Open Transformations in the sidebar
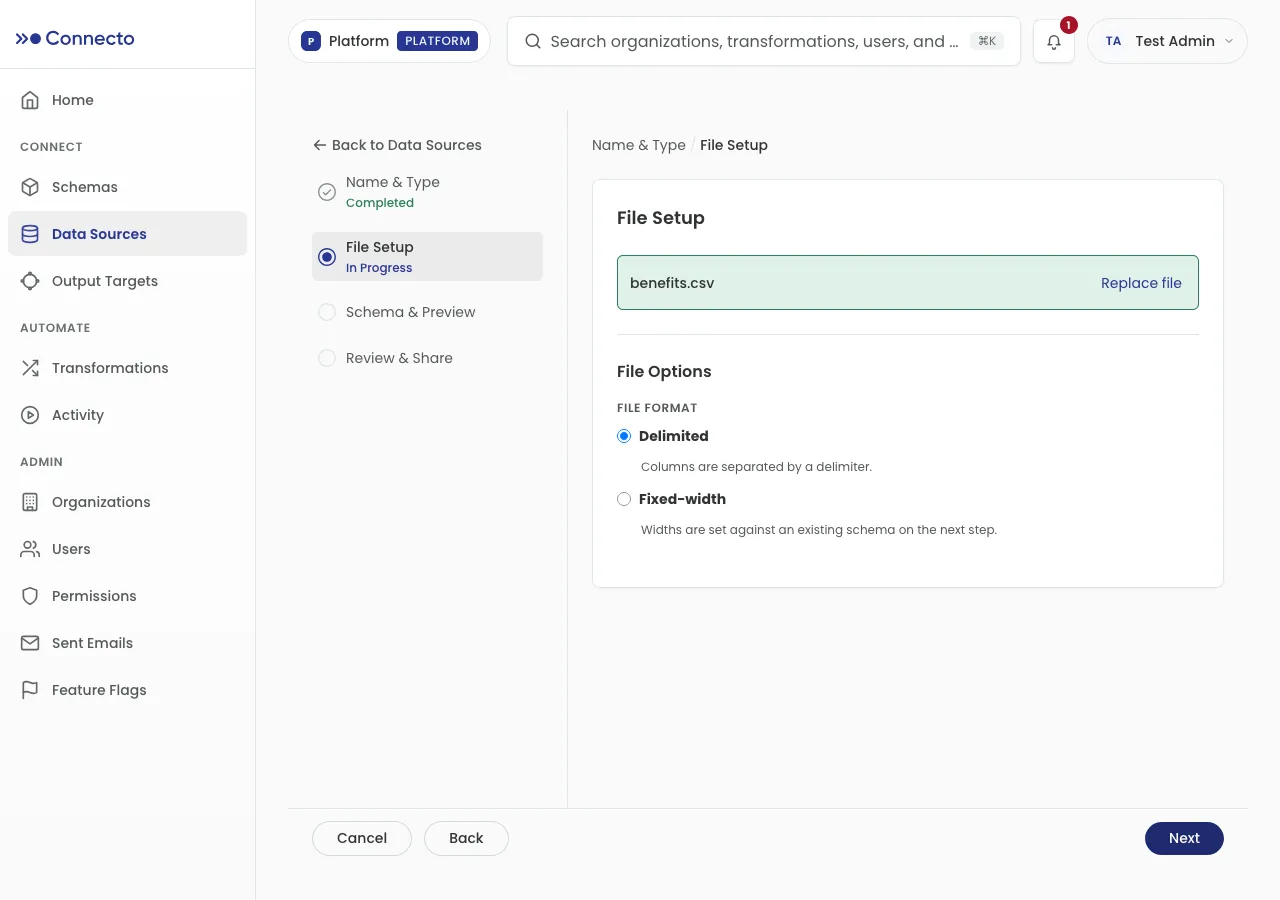1280x900 pixels. point(127,368)
